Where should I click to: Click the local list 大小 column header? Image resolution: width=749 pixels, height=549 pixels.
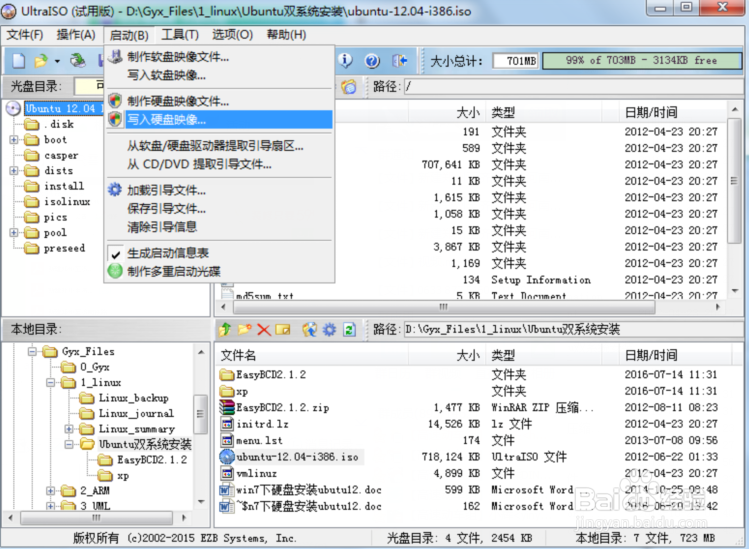[447, 355]
